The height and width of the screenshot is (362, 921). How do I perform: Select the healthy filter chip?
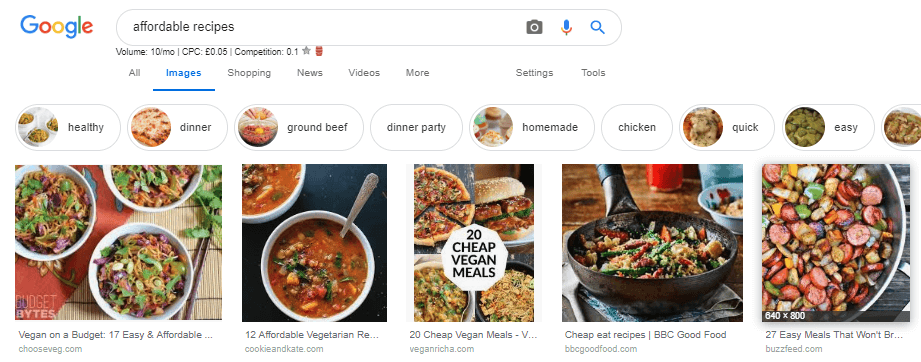(x=68, y=128)
